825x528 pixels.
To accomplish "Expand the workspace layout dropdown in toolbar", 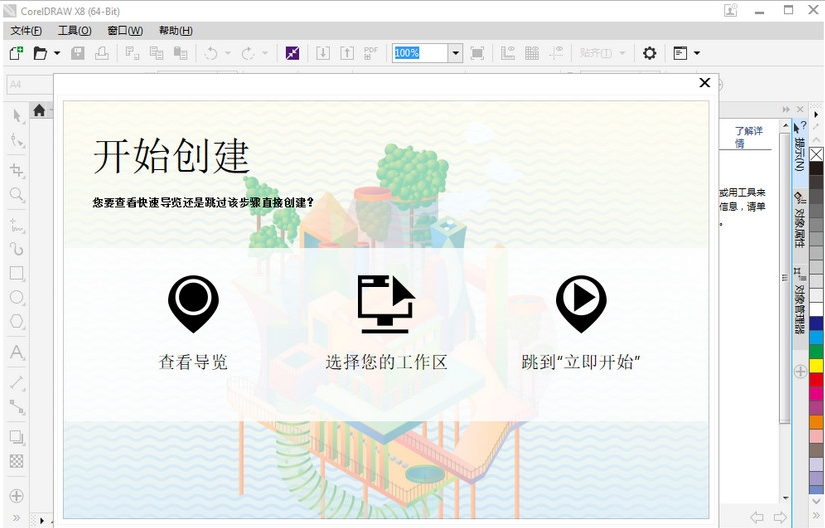I will (696, 53).
